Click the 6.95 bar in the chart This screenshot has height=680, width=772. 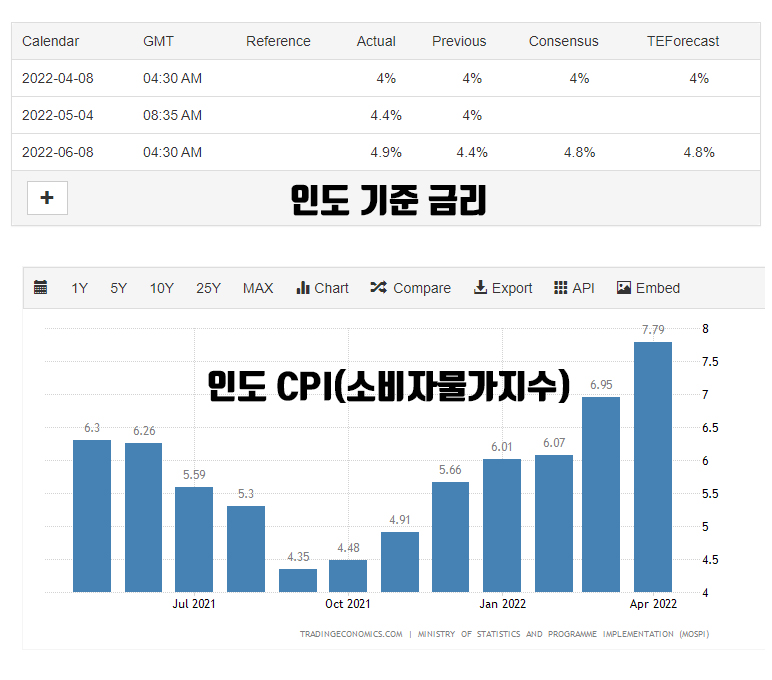click(601, 494)
